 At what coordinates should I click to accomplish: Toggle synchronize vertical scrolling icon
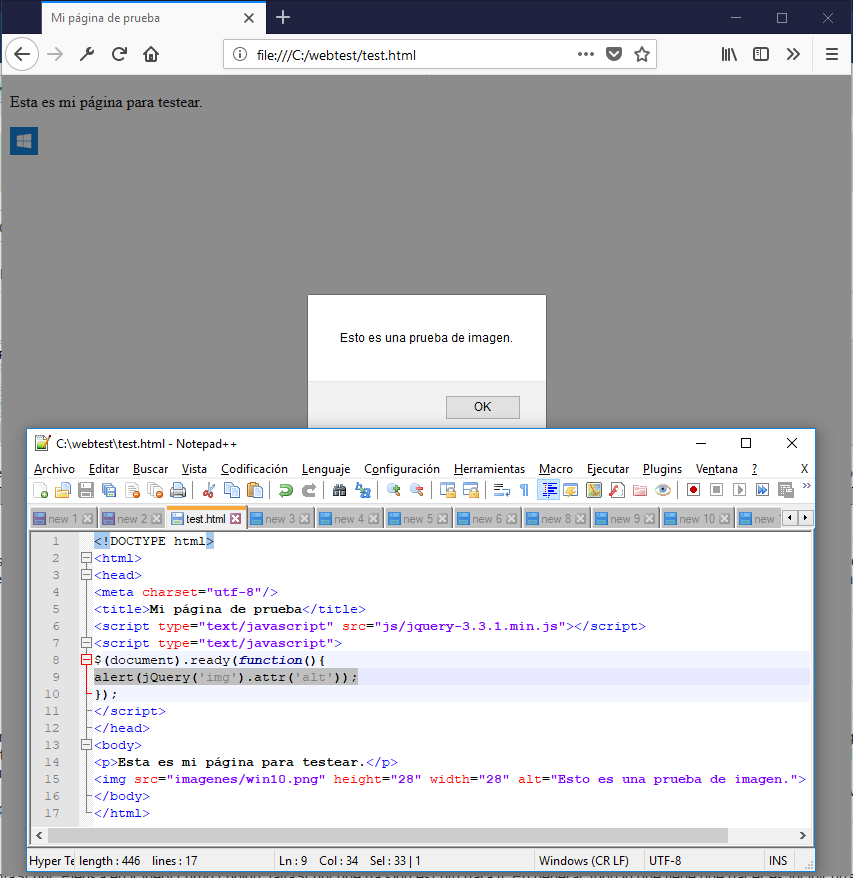[x=447, y=491]
